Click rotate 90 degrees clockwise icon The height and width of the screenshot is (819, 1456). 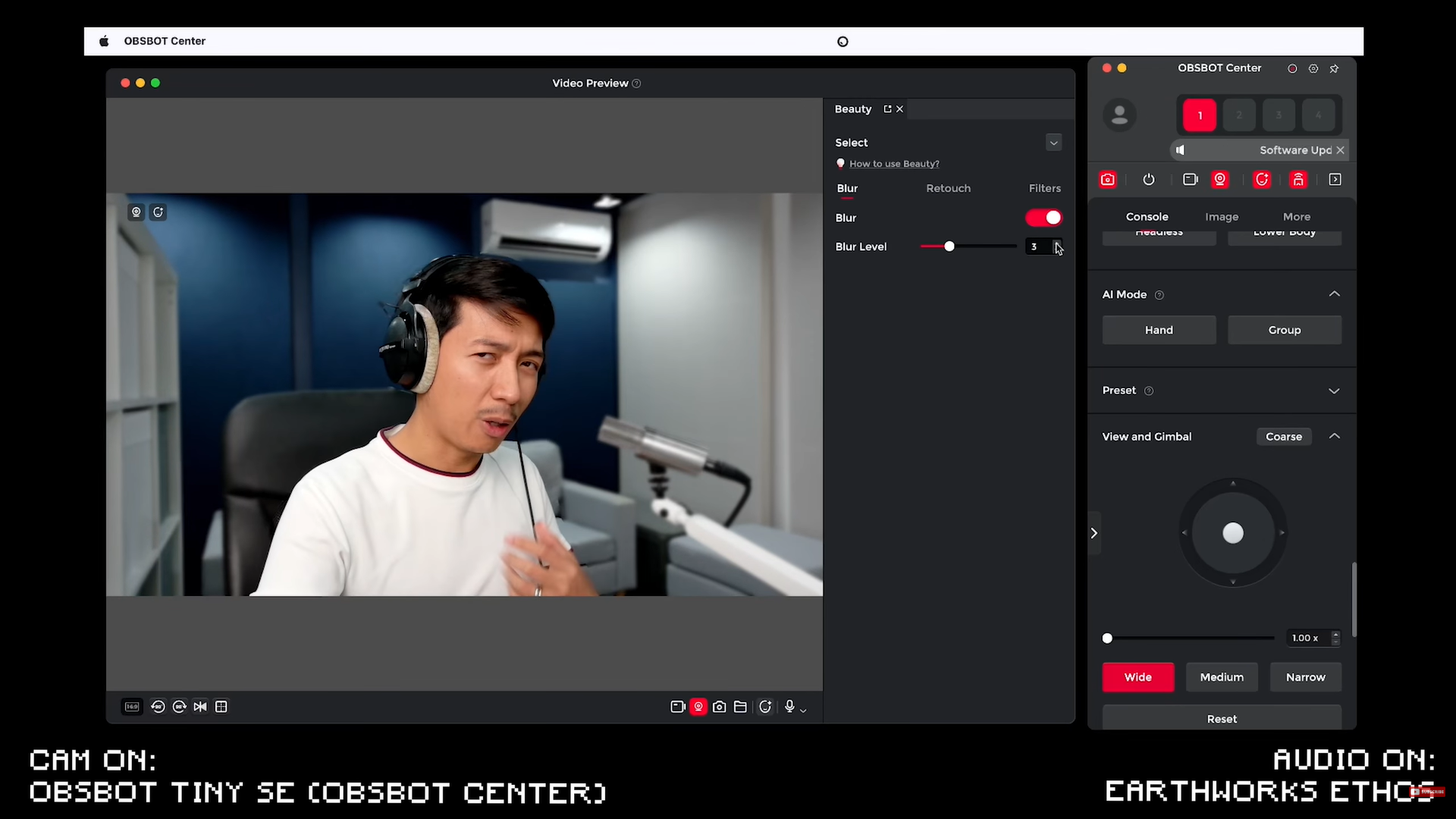tap(179, 707)
